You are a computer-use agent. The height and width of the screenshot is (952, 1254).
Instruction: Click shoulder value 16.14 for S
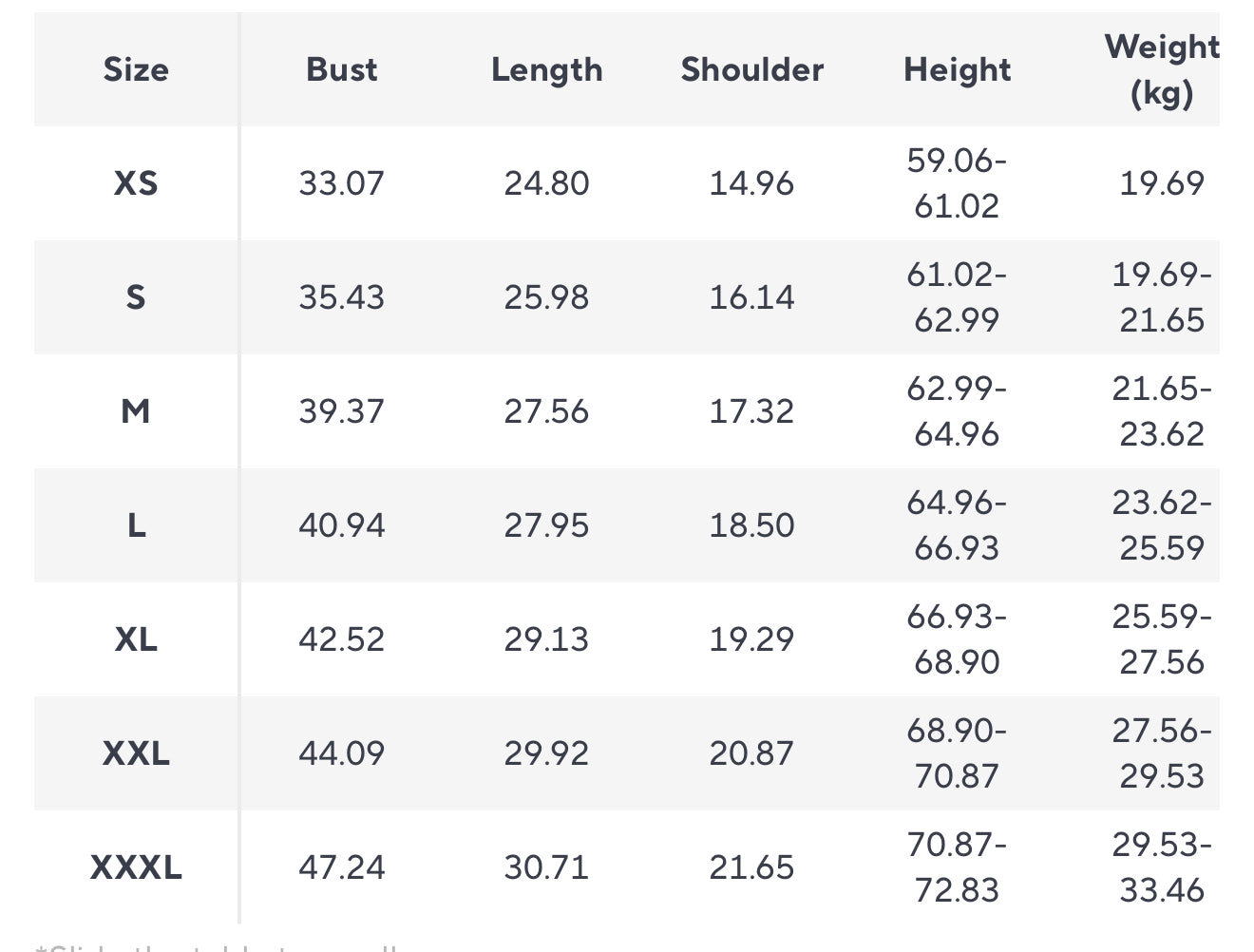751,297
